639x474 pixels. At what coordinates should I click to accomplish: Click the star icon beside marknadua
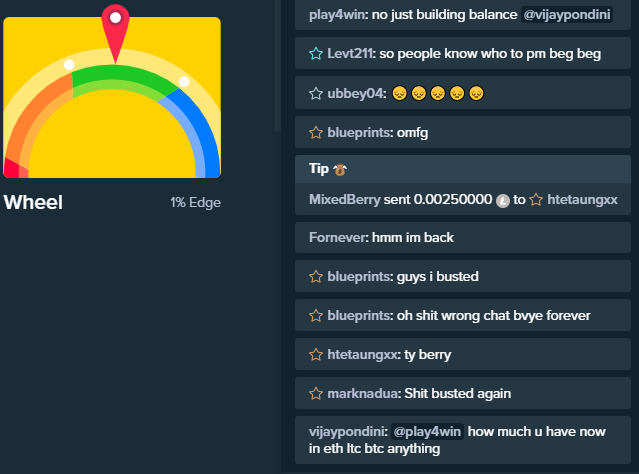tap(316, 393)
